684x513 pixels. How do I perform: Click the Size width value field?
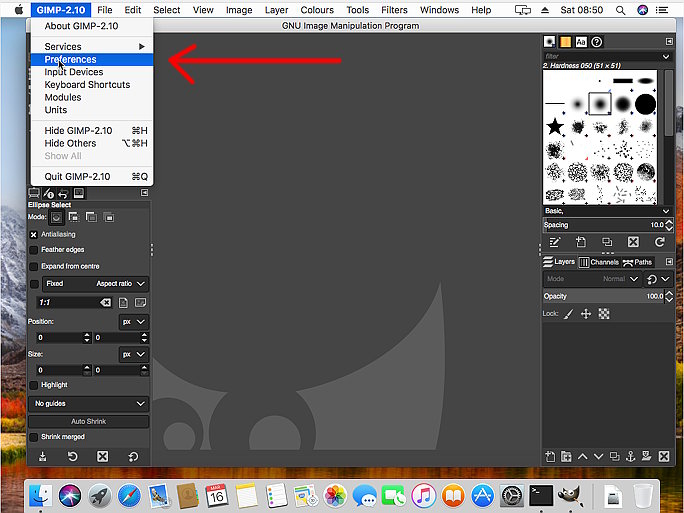(x=60, y=370)
